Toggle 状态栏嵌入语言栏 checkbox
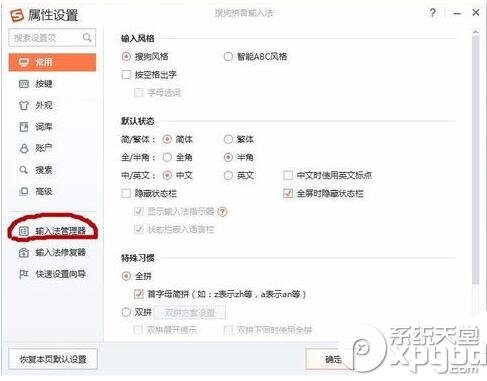Viewport: 487px width, 381px height. 138,229
